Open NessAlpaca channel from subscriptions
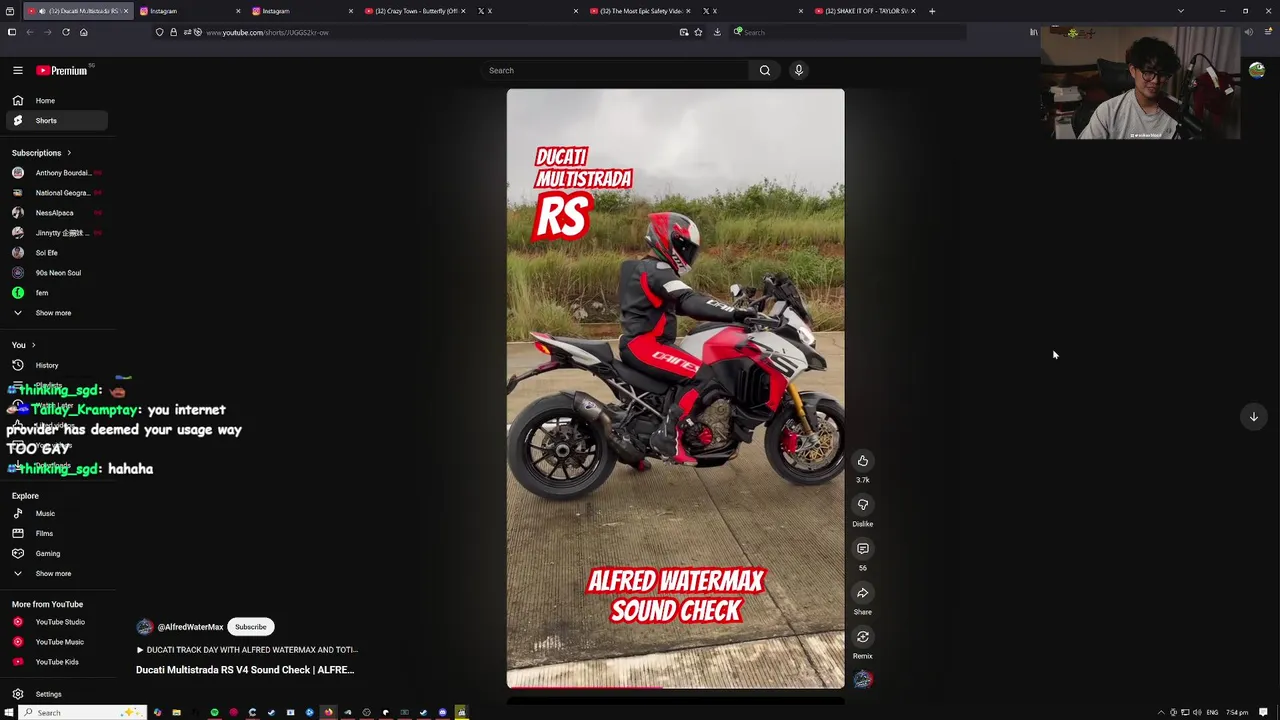Image resolution: width=1280 pixels, height=720 pixels. 57,213
